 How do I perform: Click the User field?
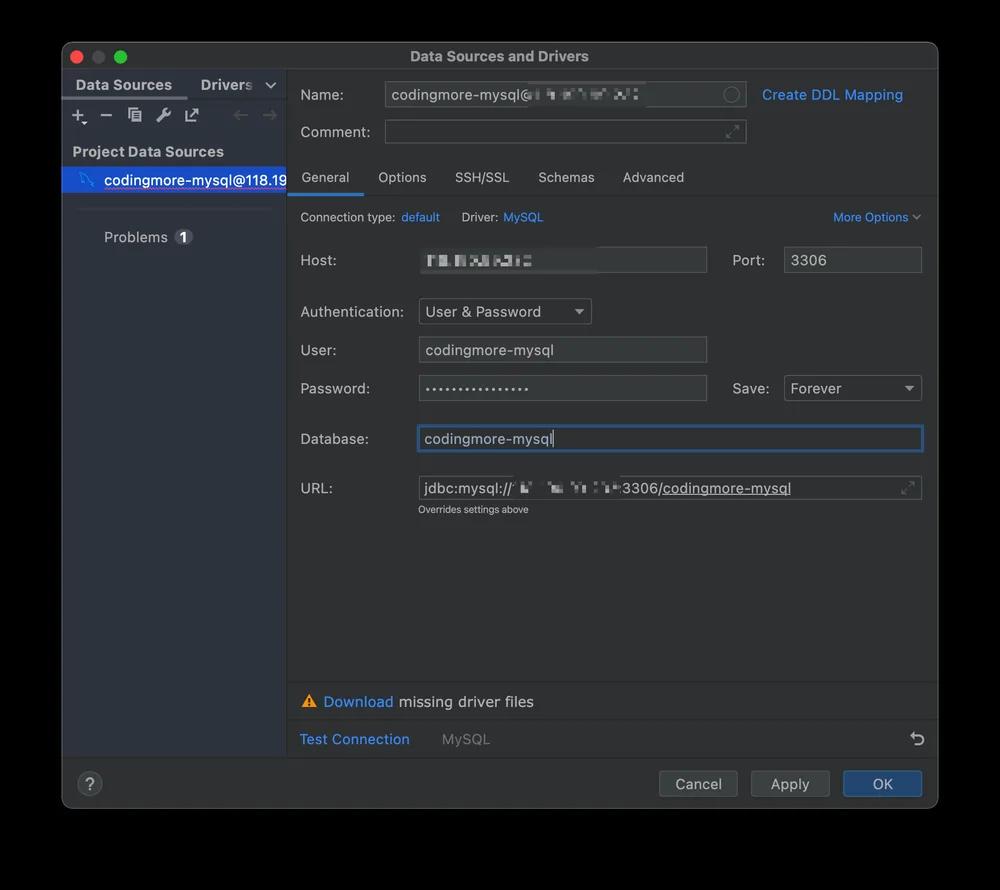click(562, 350)
